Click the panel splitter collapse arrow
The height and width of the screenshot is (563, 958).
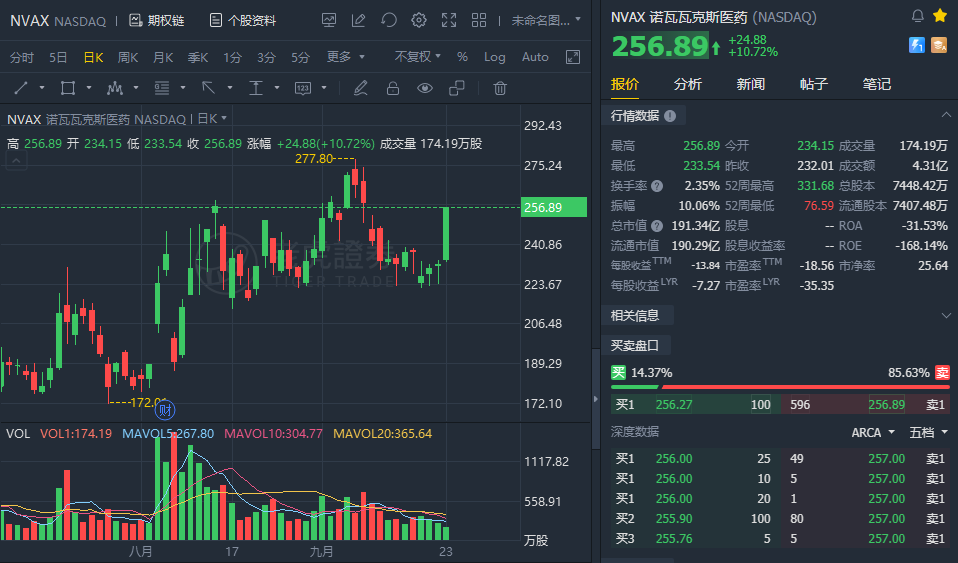coord(596,399)
